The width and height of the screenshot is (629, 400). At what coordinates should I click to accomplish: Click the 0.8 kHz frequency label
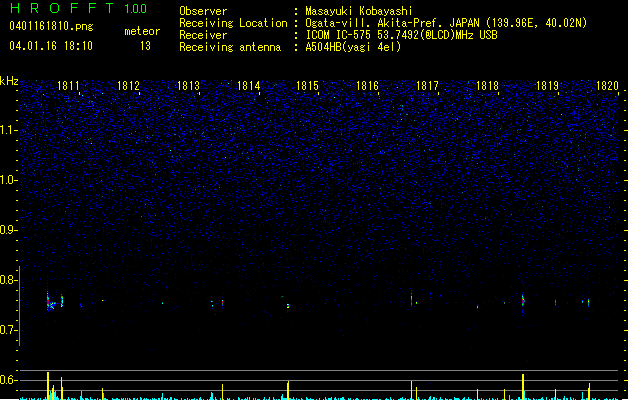[x=8, y=280]
